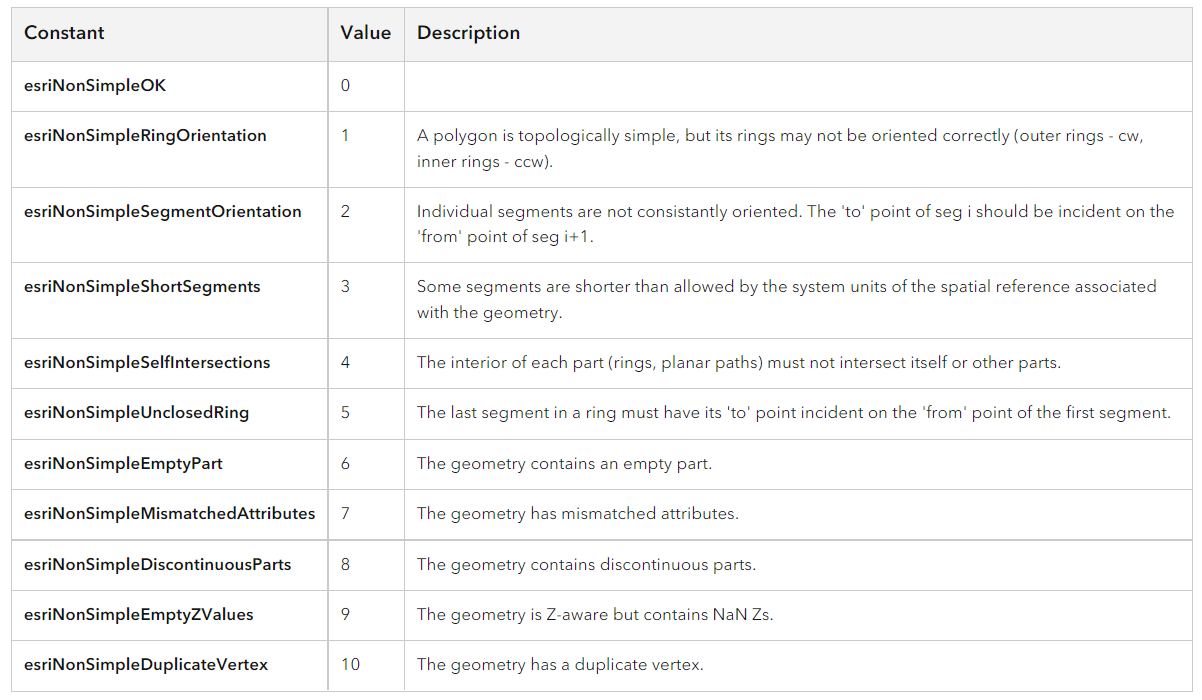1202x700 pixels.
Task: Click the ring orientation description text
Action: (780, 149)
